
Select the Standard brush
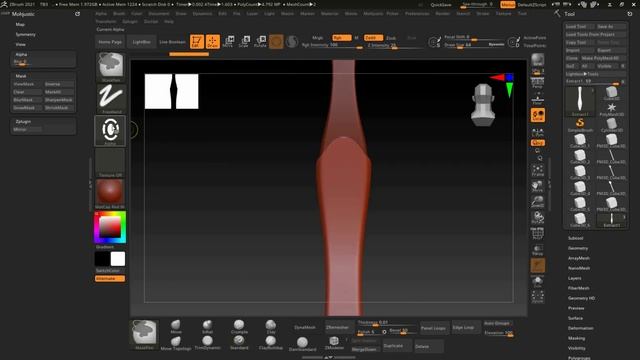[239, 343]
